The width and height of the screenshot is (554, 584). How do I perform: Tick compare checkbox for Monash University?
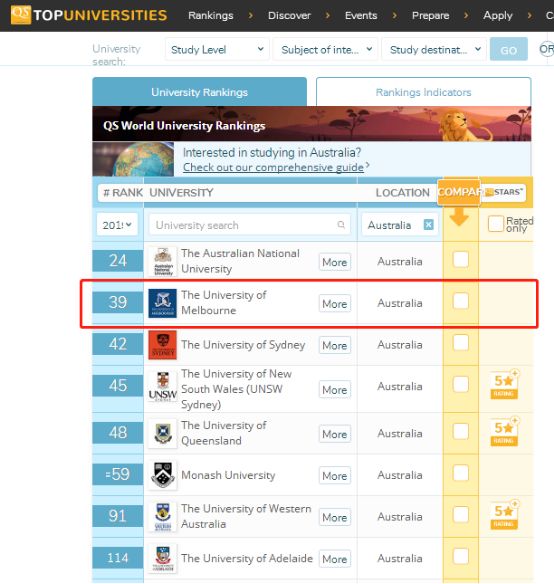[460, 473]
